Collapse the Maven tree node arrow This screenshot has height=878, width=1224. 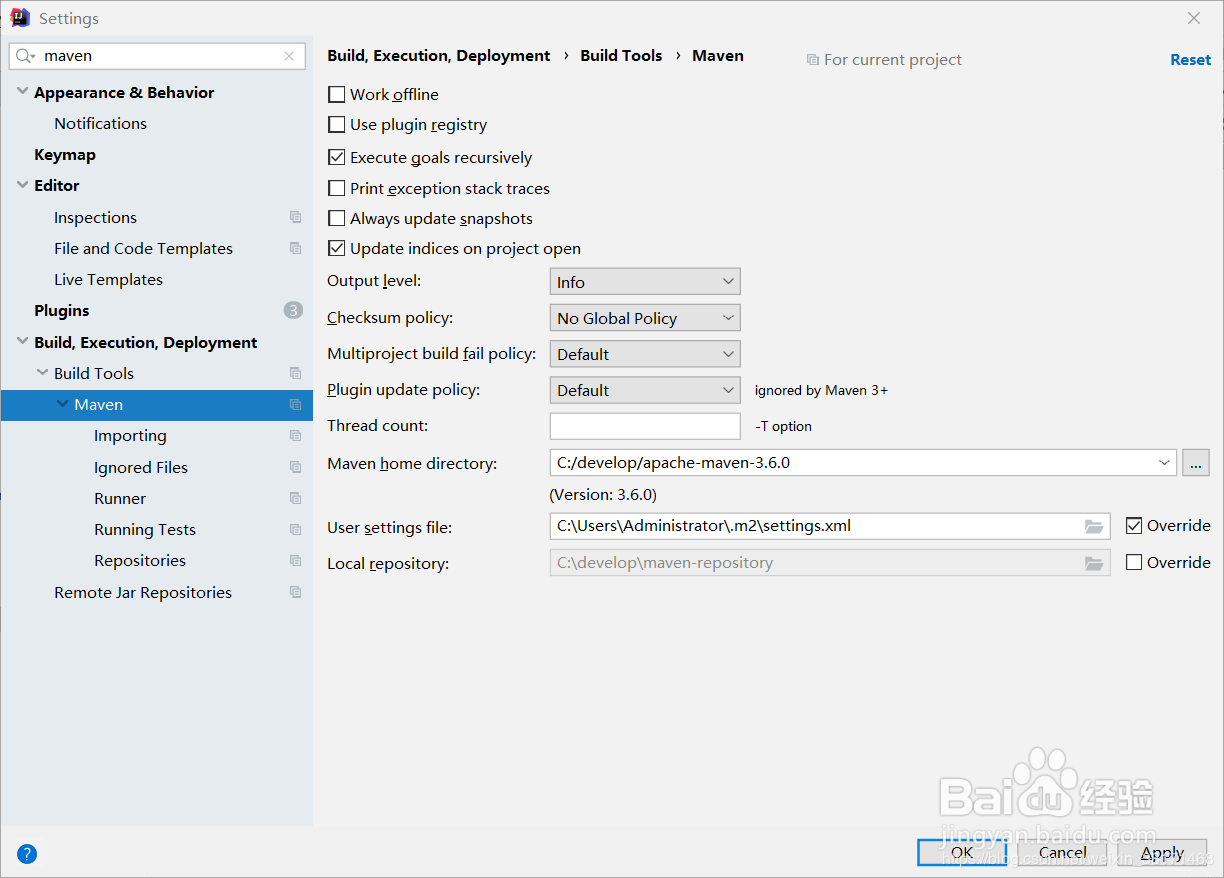click(x=63, y=404)
